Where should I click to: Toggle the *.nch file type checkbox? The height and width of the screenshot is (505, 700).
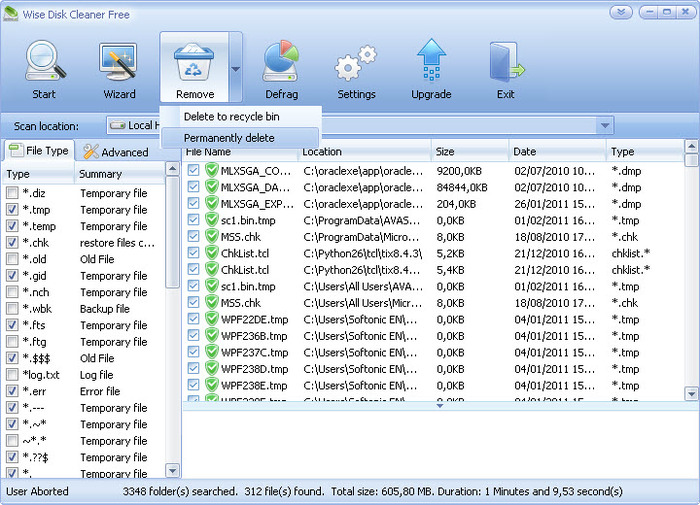point(12,292)
